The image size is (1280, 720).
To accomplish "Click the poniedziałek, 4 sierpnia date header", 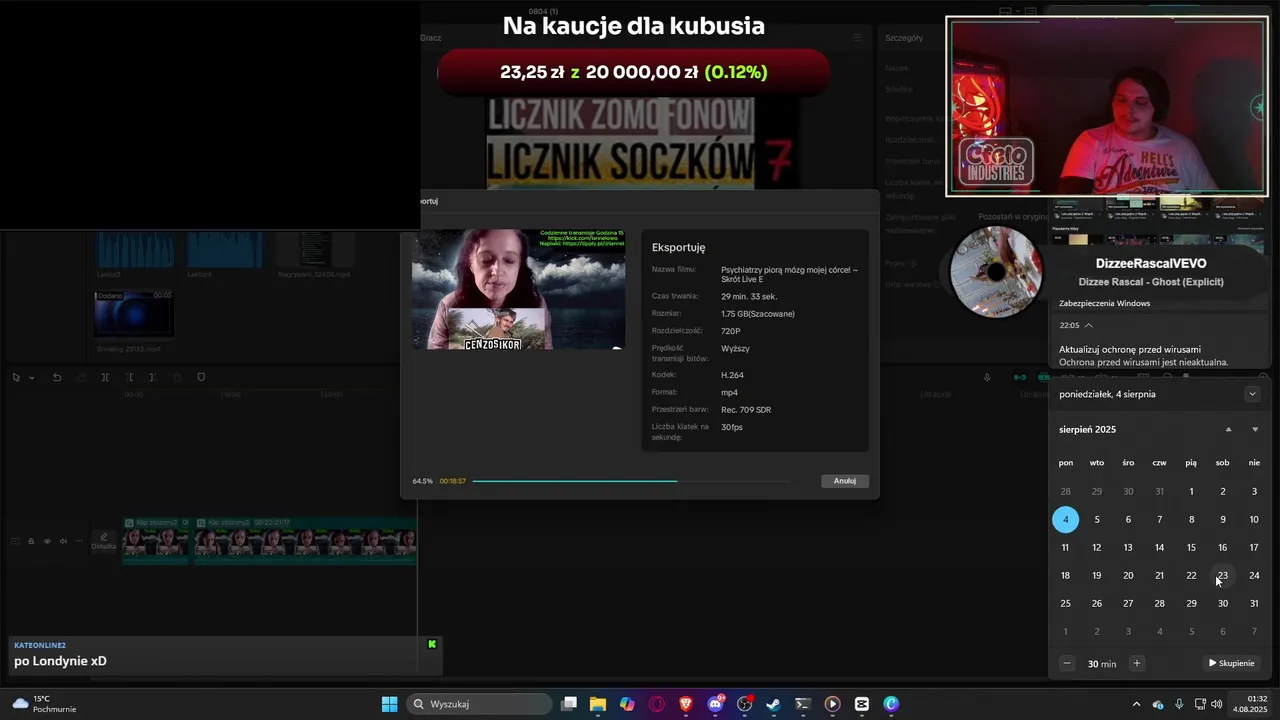I will tap(1107, 394).
